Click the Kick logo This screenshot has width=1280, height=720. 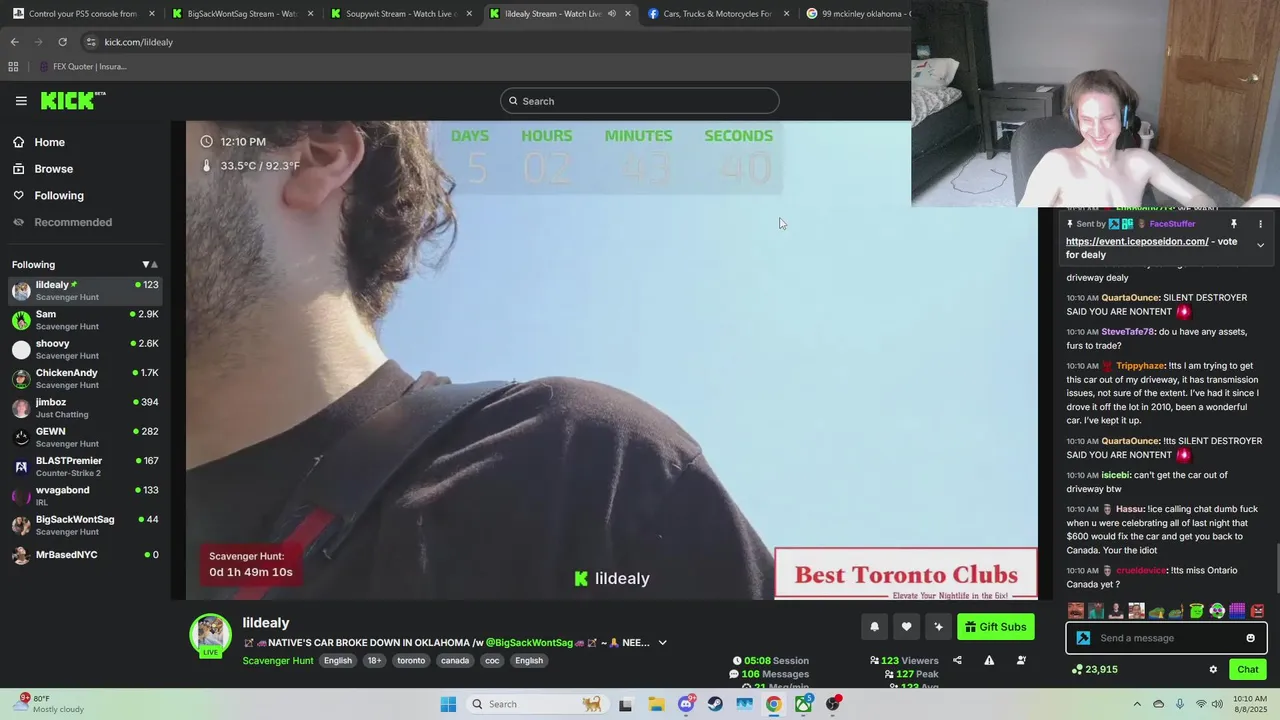click(73, 100)
